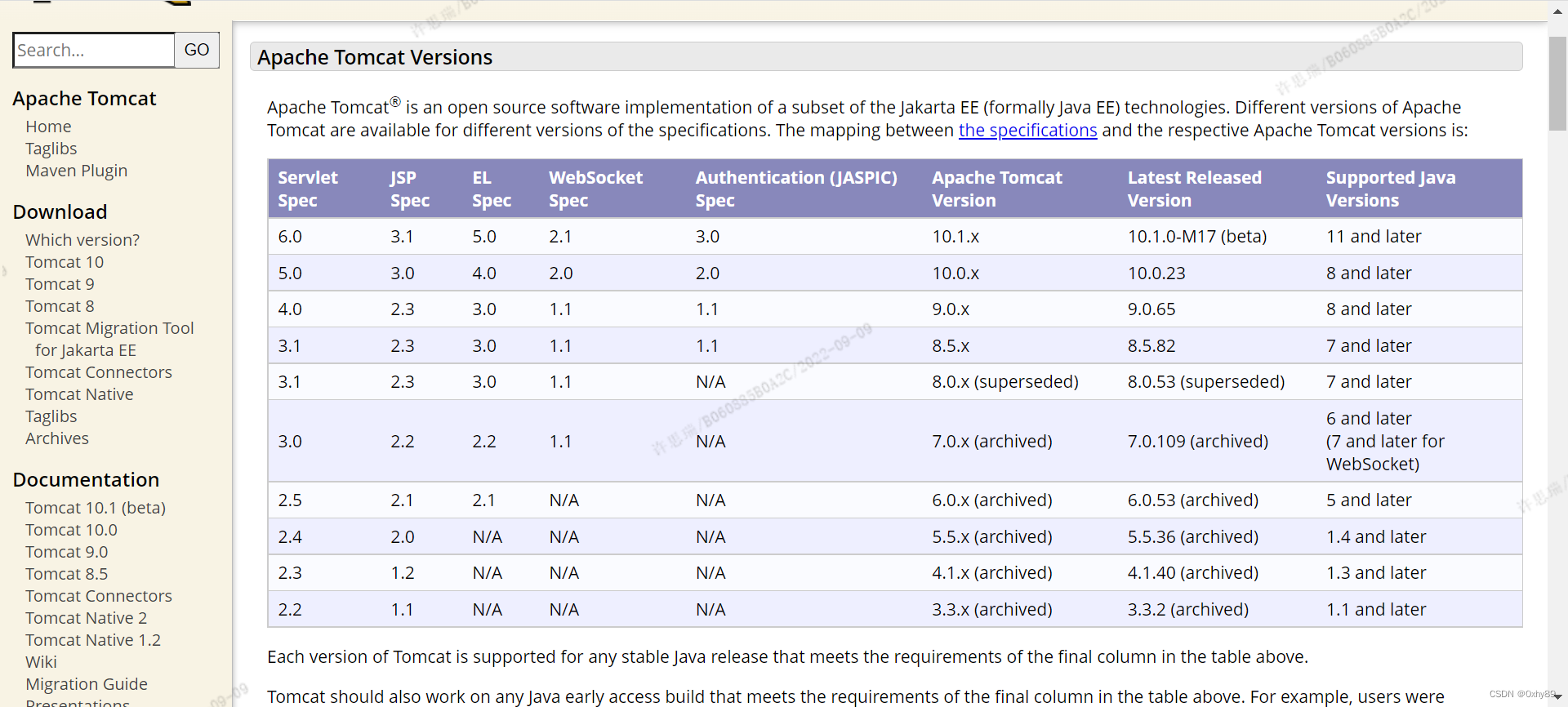Open Taglibs link under Download

click(51, 416)
